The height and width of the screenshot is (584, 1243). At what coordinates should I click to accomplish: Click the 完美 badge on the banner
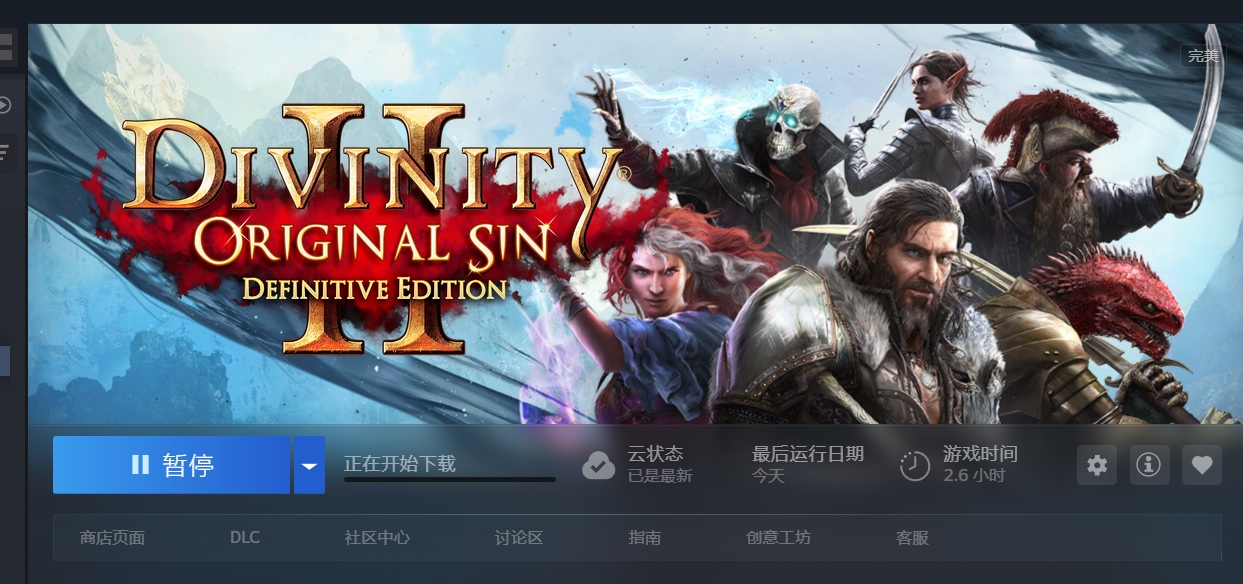(x=1203, y=56)
